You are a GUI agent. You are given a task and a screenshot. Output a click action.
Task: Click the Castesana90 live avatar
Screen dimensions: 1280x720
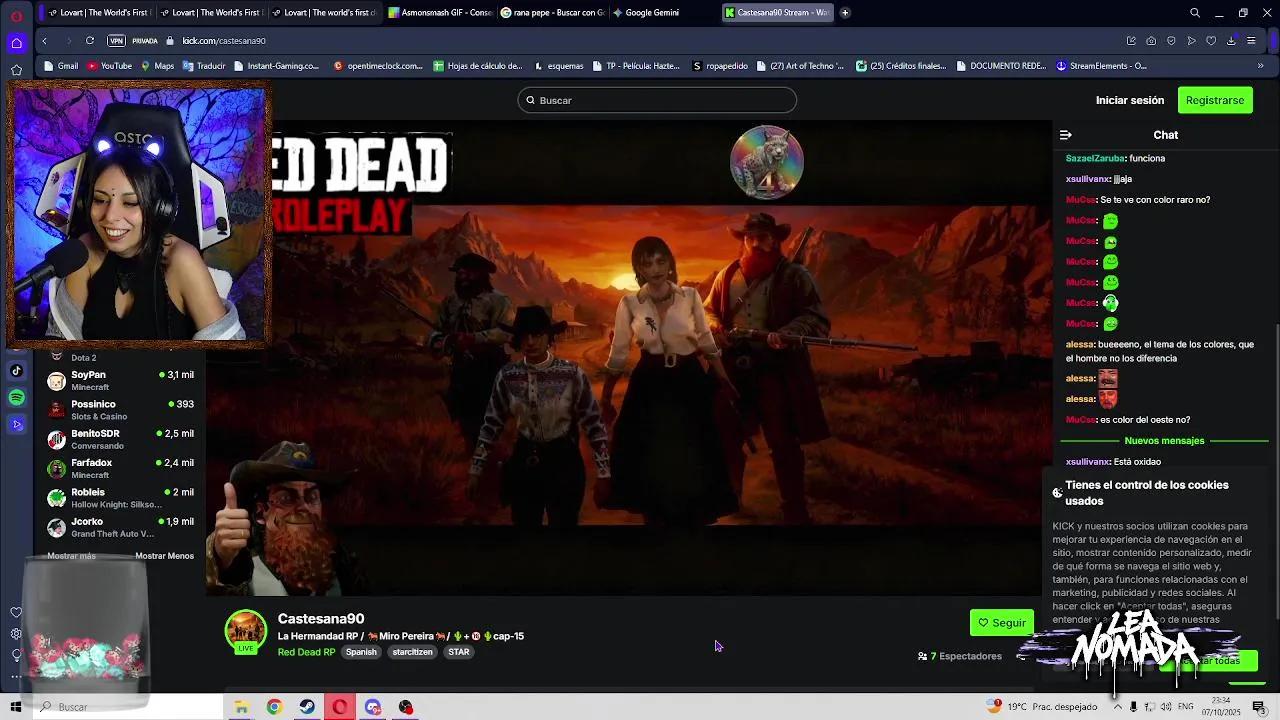coord(246,632)
